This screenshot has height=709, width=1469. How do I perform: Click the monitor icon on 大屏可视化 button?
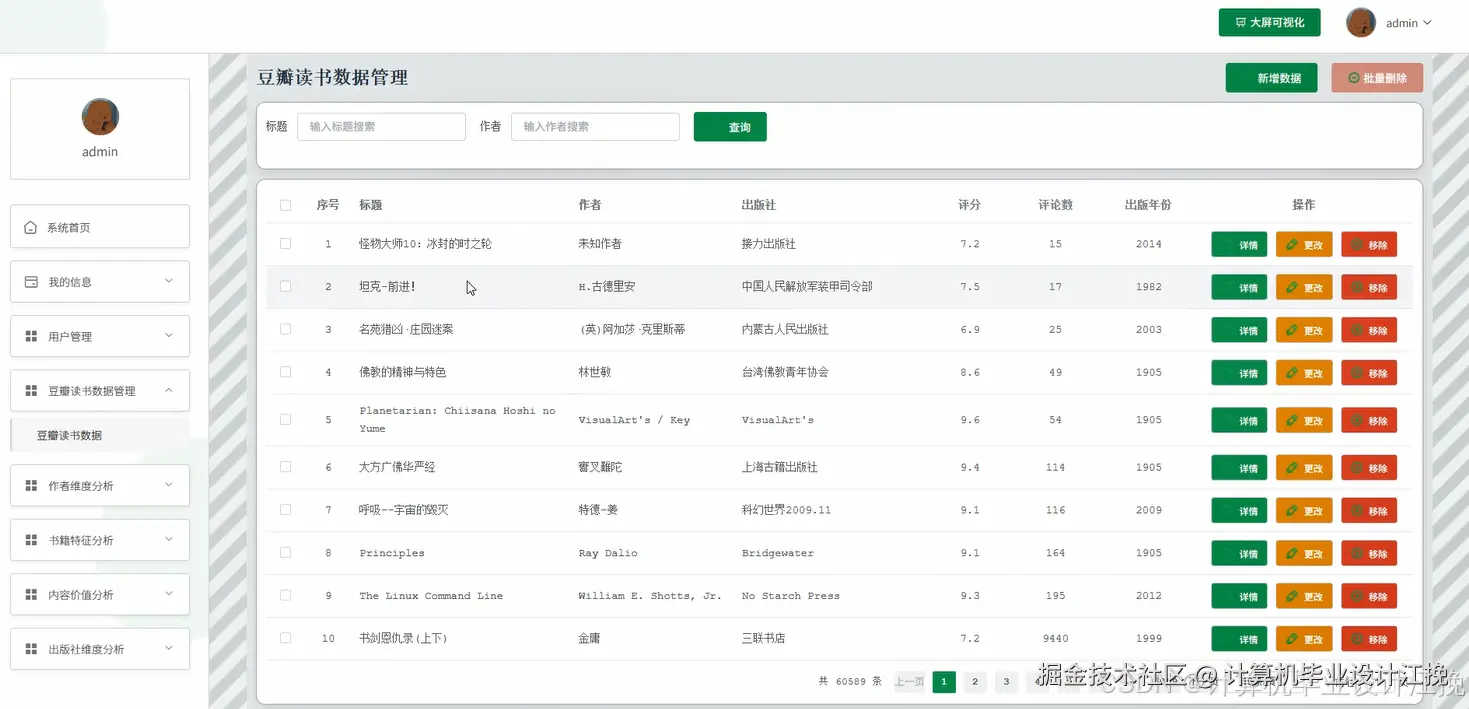(1241, 22)
